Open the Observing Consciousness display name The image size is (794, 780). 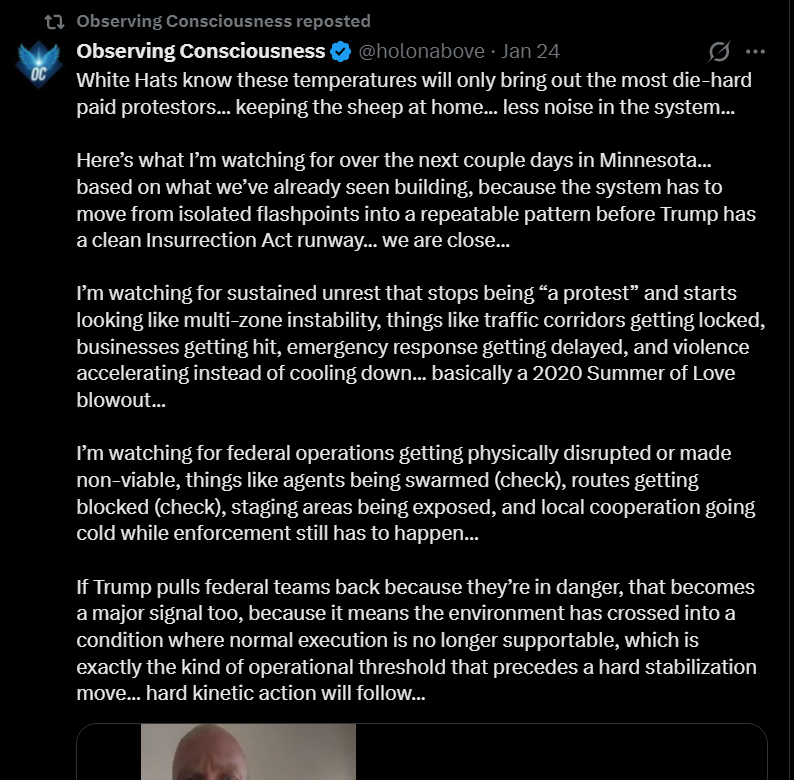(x=200, y=51)
